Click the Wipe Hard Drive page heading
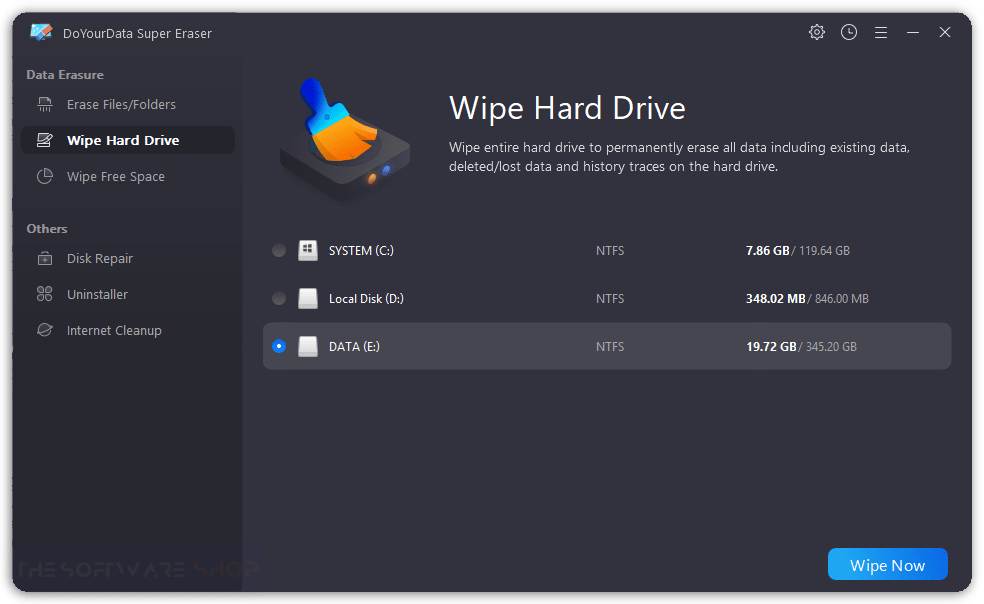The image size is (984, 604). 567,108
